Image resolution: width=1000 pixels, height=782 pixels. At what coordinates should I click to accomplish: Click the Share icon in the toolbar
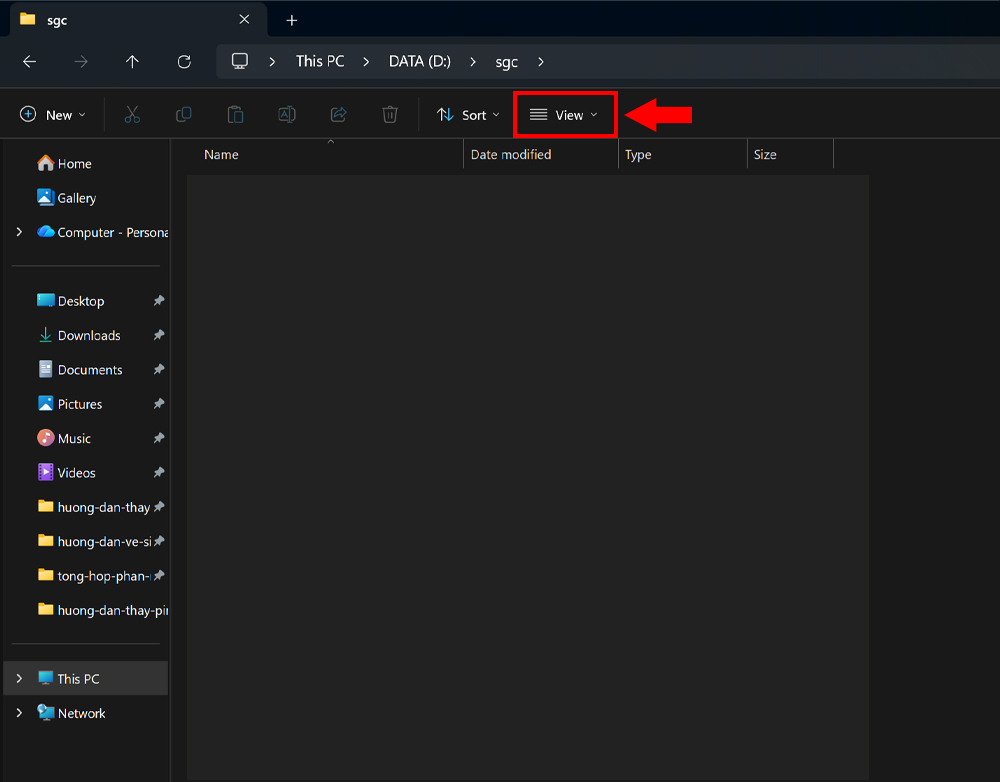coord(338,114)
